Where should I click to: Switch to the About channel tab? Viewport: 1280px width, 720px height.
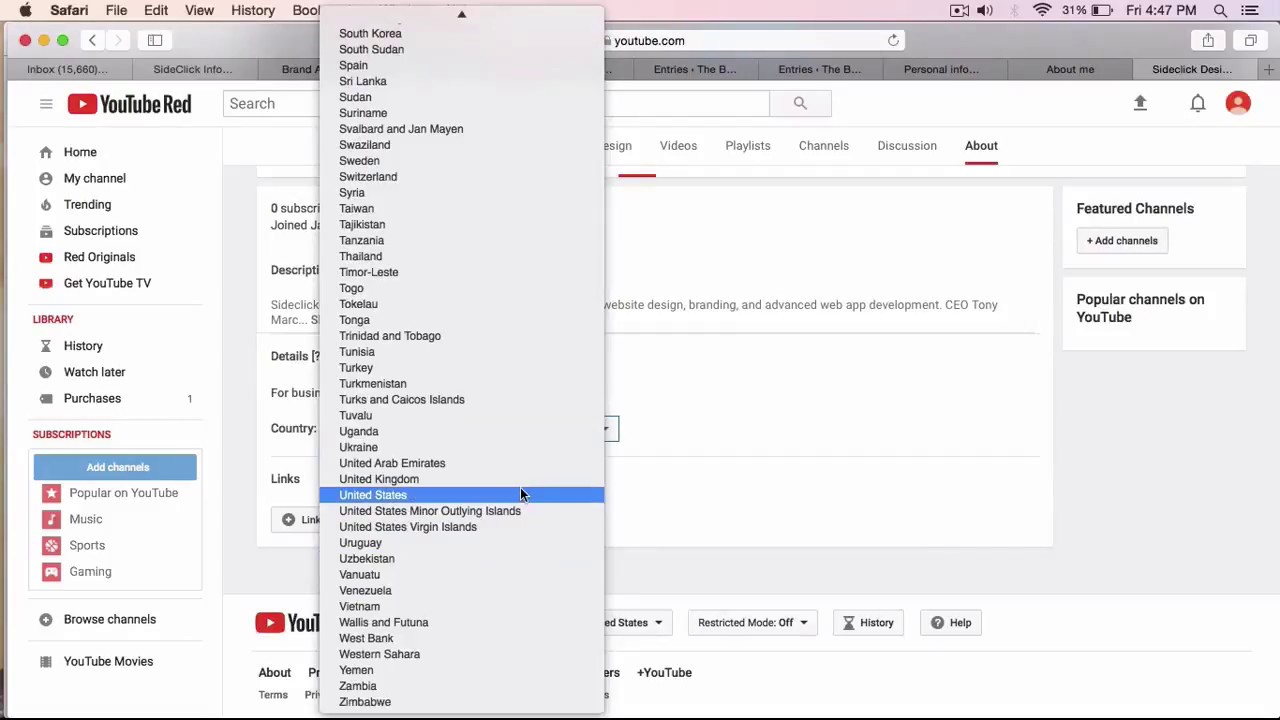[981, 146]
